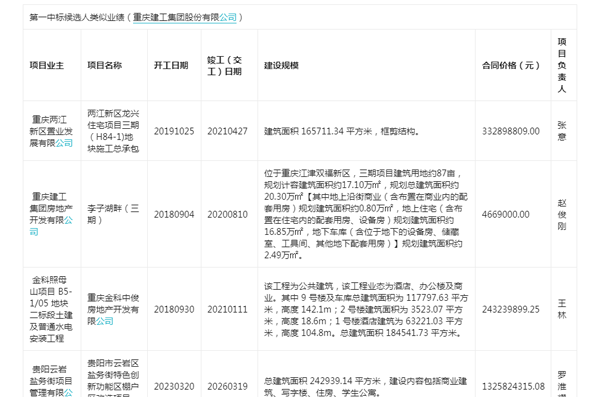600x397 pixels.
Task: Click start date 20180930
Action: pyautogui.click(x=174, y=309)
